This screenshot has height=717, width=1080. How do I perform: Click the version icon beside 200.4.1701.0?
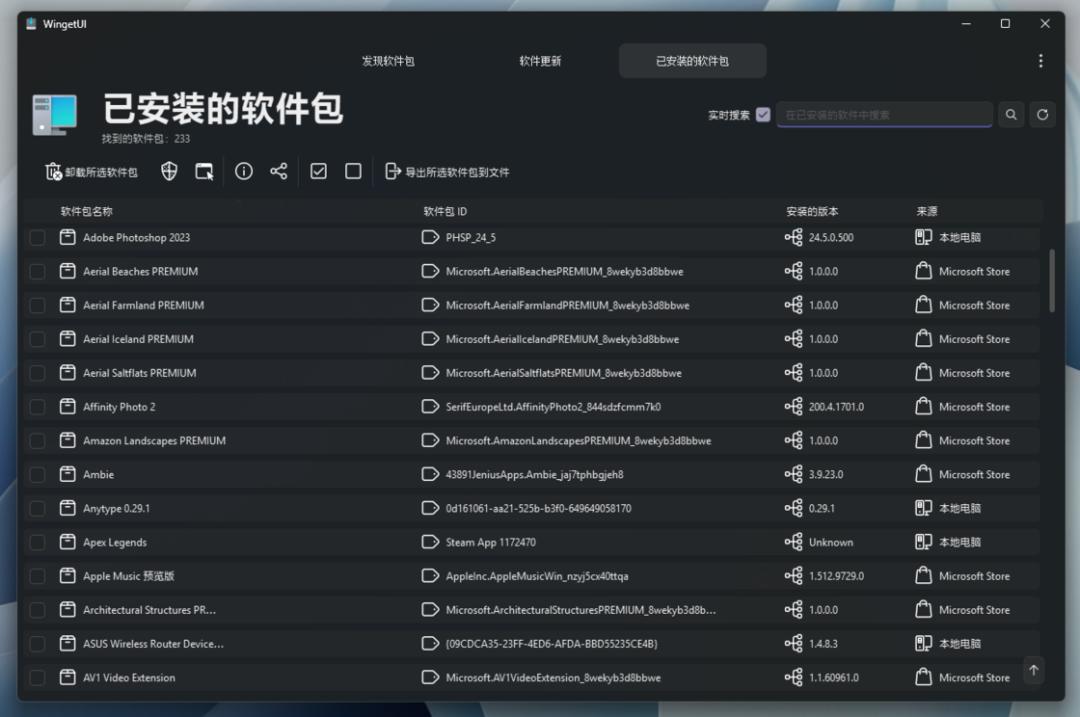click(793, 407)
